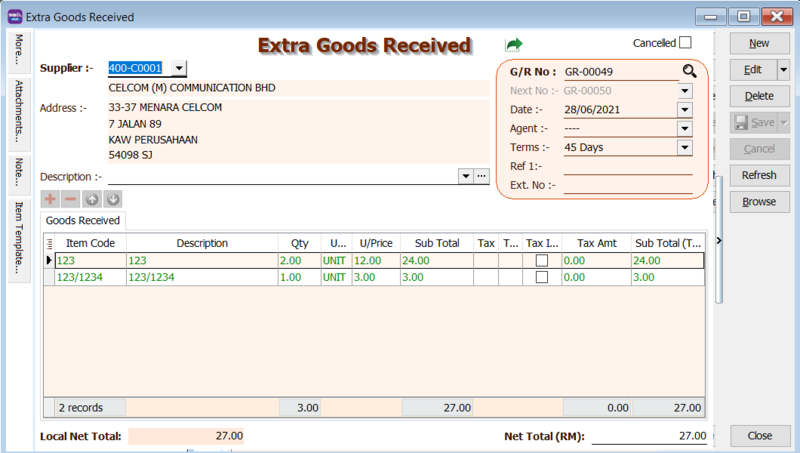
Task: Open the grid column chooser icon
Action: 50,243
